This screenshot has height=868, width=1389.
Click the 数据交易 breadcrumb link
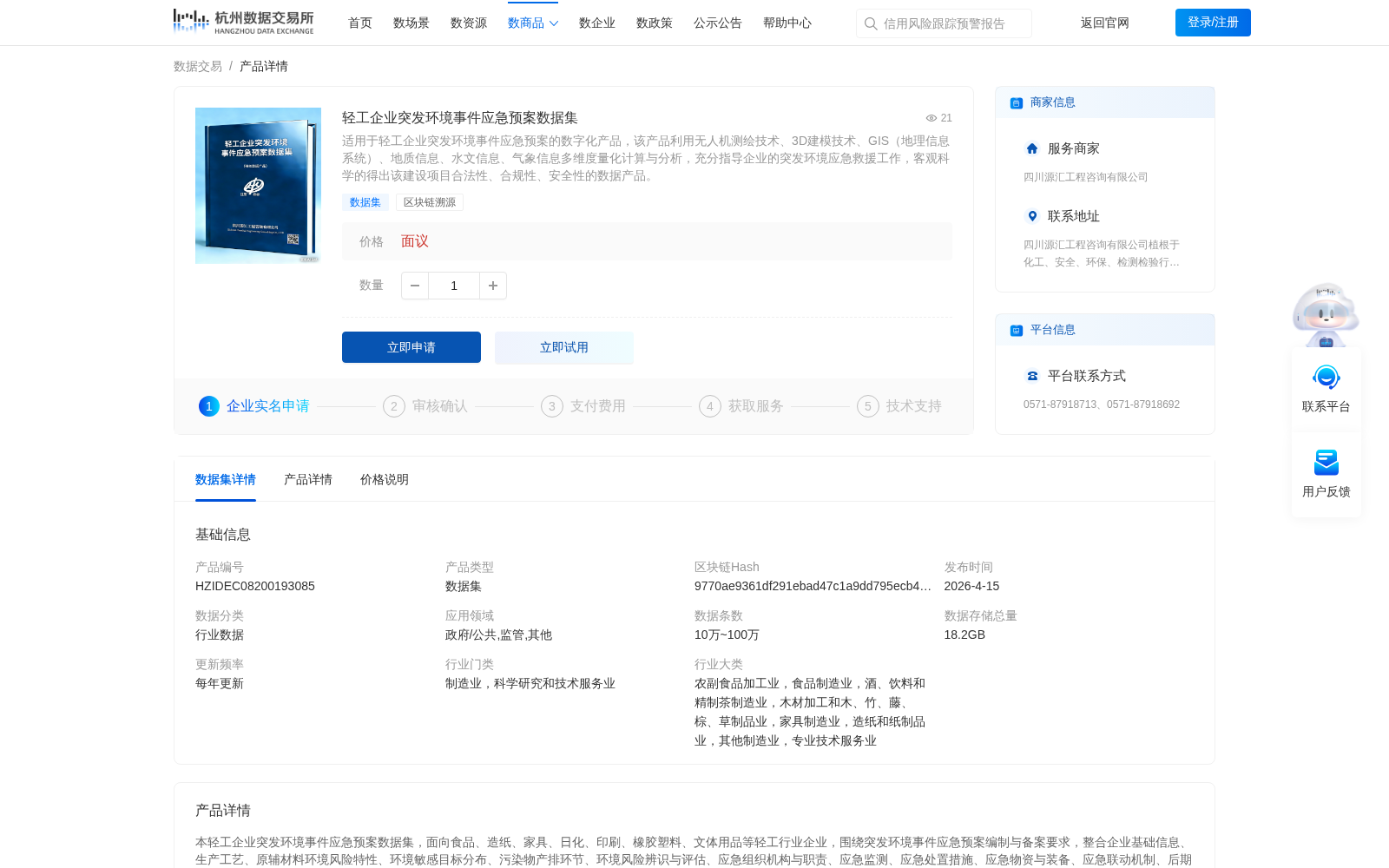198,66
